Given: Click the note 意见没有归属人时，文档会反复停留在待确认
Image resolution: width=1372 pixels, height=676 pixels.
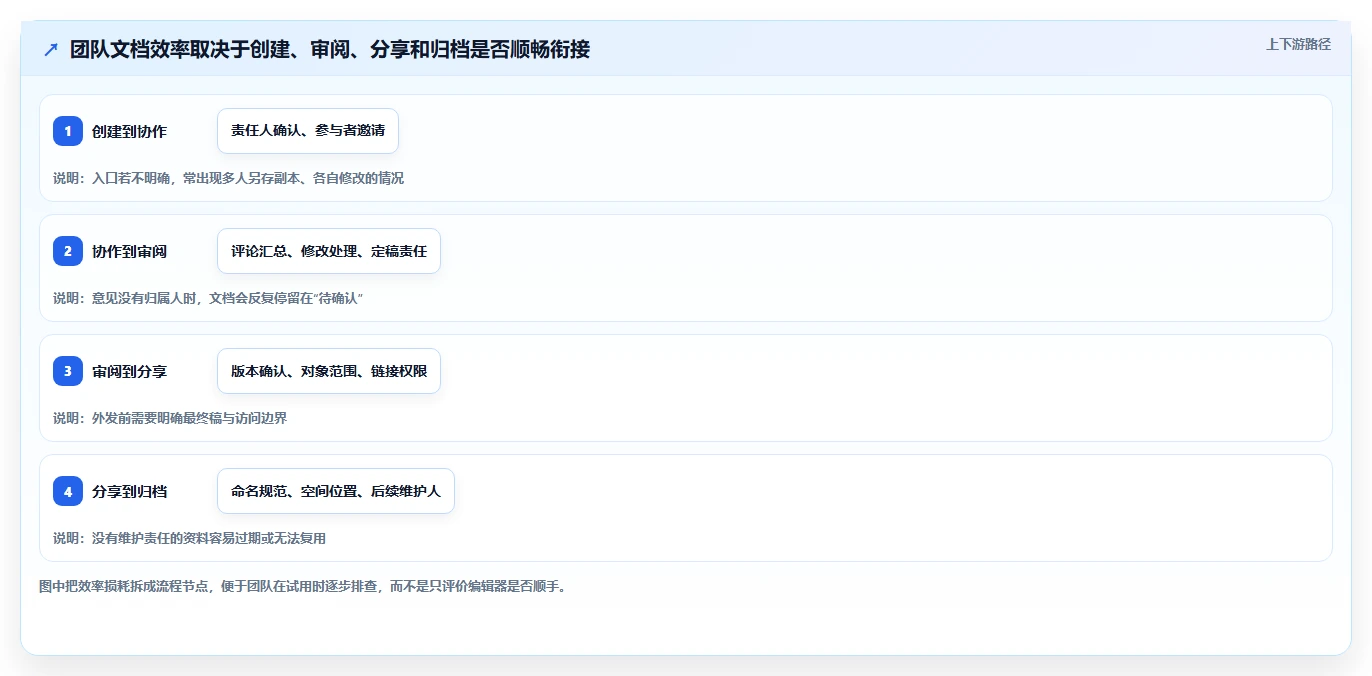Looking at the screenshot, I should (x=208, y=298).
